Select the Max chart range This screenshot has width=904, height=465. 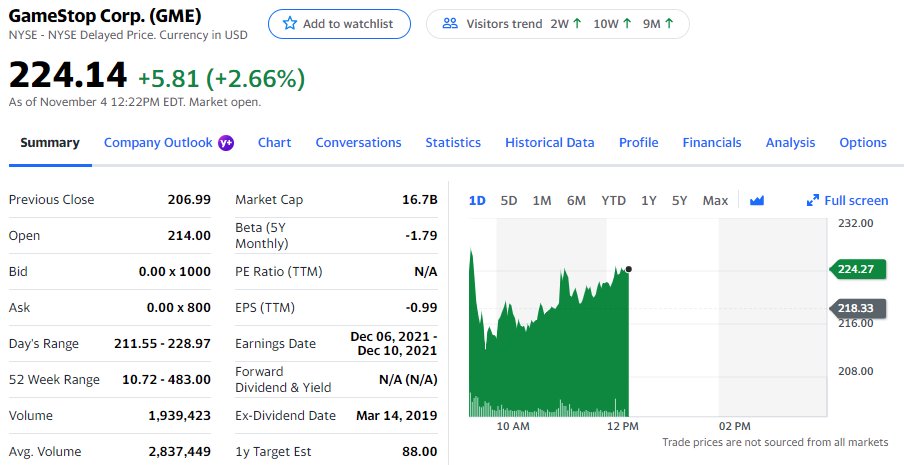[x=715, y=201]
